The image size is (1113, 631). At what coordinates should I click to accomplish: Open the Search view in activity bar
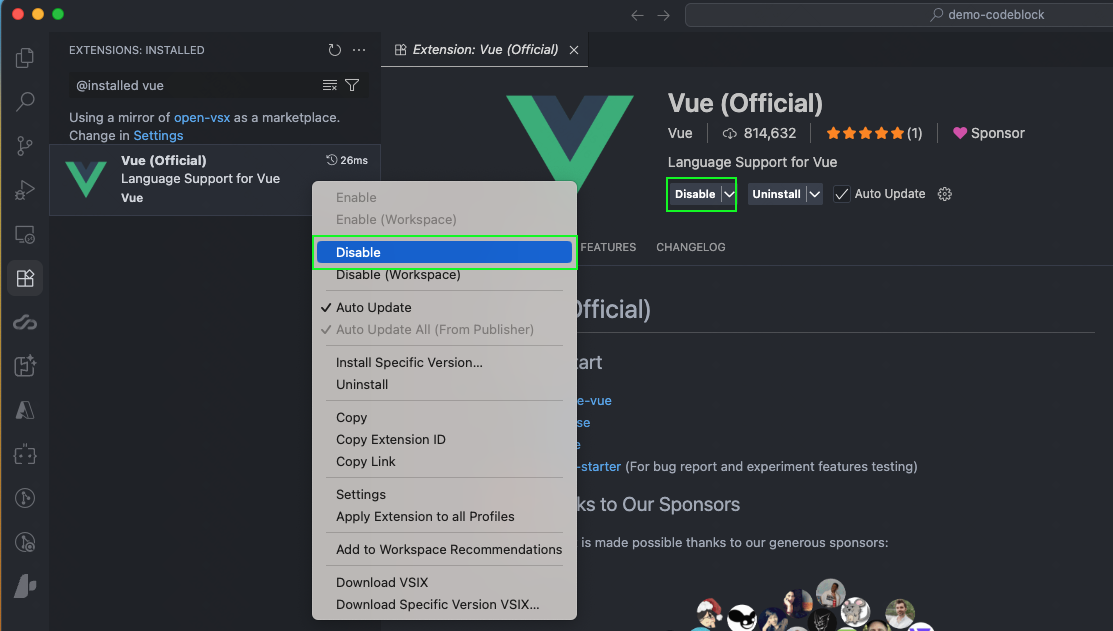click(x=25, y=102)
